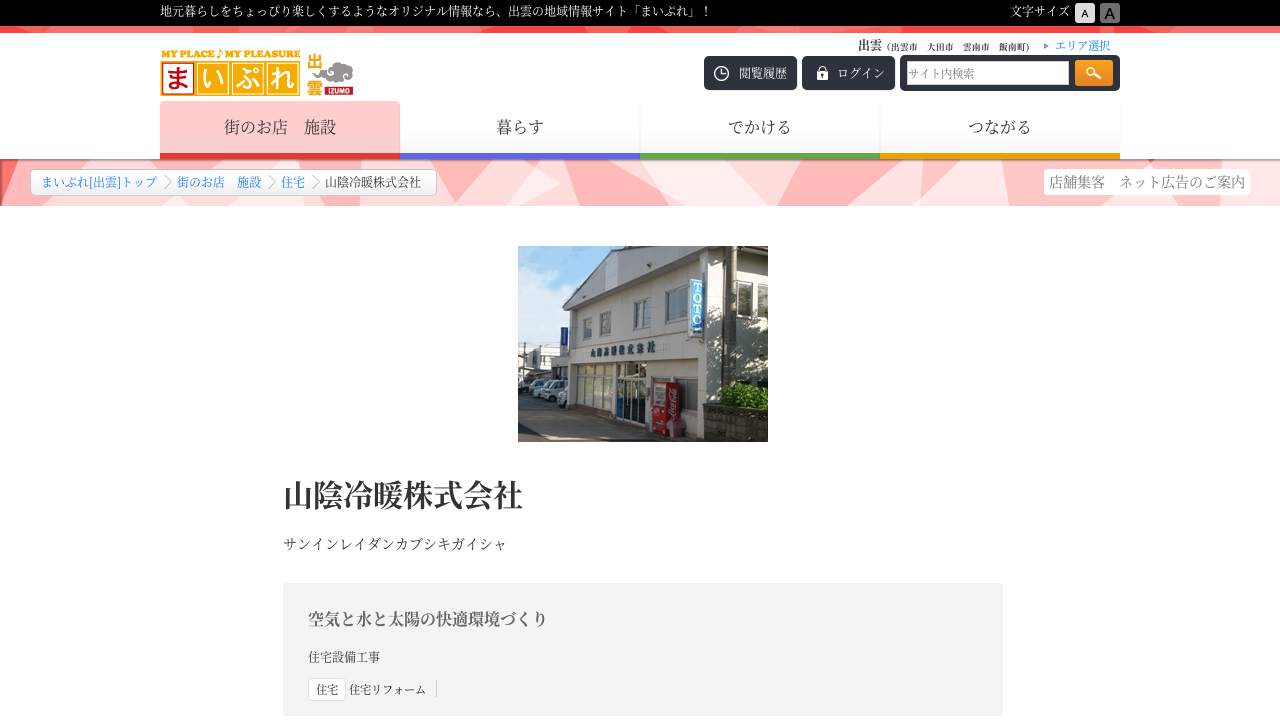Screen dimensions: 1280x720
Task: Click the 街のお店 施設 breadcrumb link
Action: point(219,183)
